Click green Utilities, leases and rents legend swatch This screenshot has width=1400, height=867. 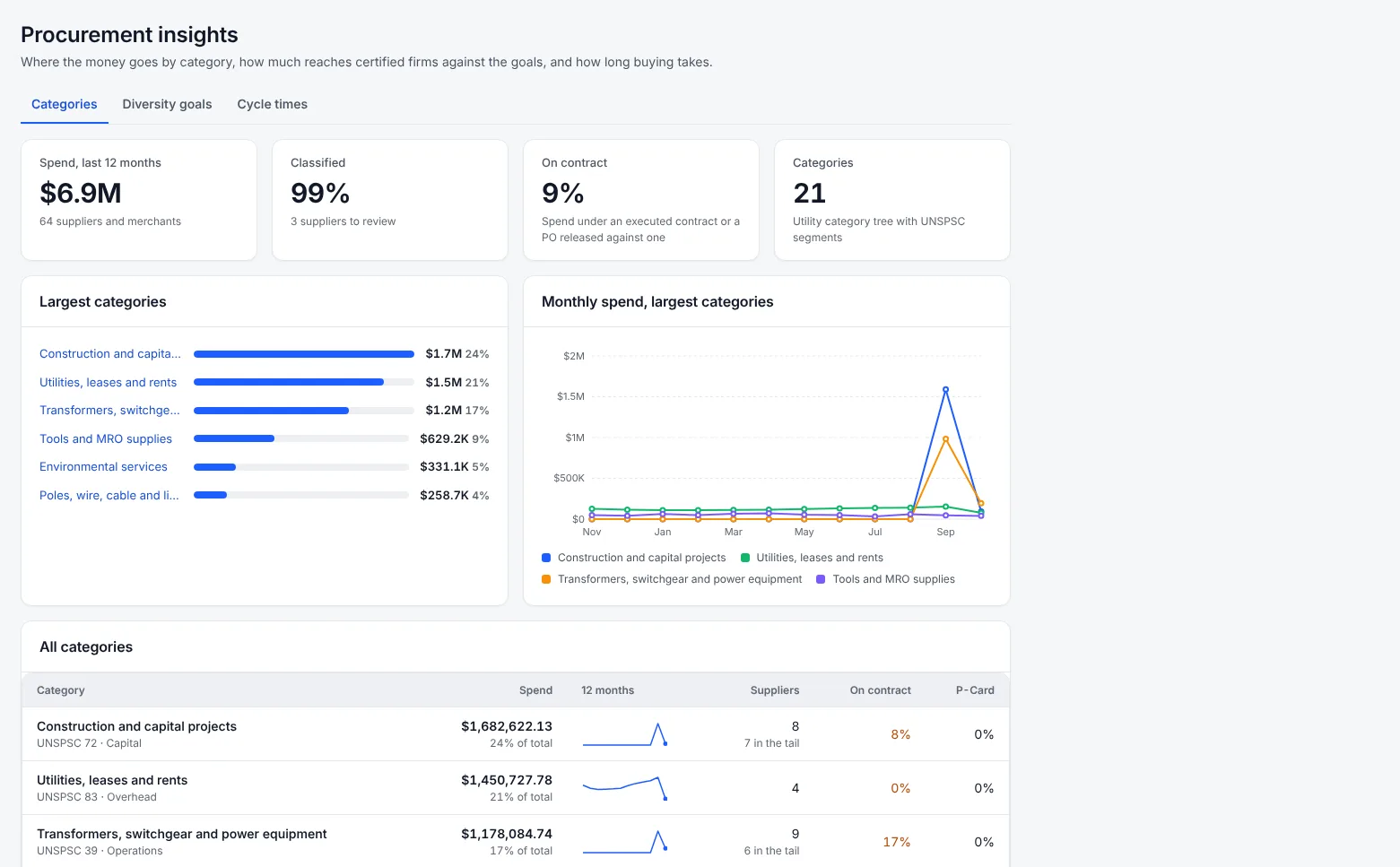745,558
